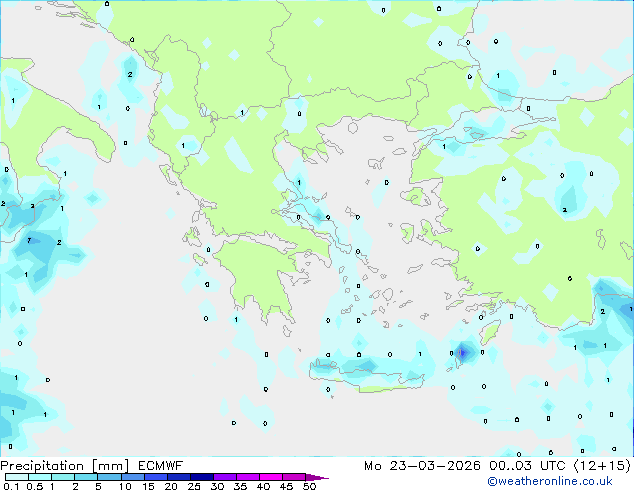The image size is (634, 490).
Task: Click the legend scale label '0.1'
Action: click(11, 486)
